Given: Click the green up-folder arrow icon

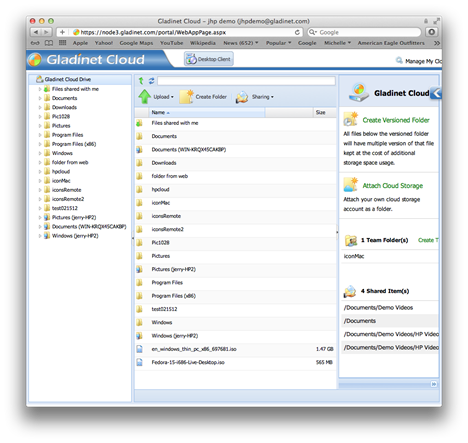Looking at the screenshot, I should 141,80.
